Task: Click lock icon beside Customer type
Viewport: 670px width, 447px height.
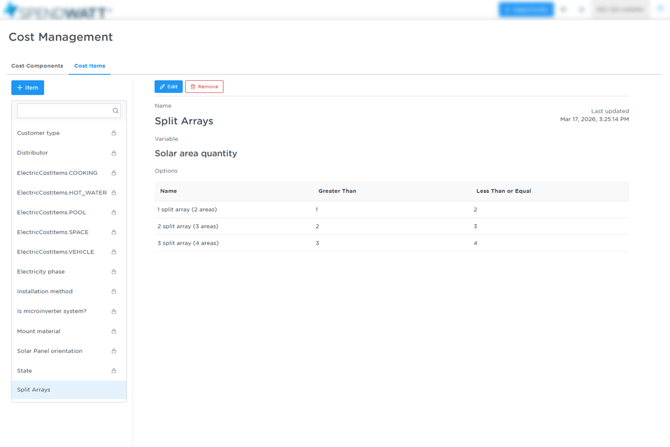Action: 114,133
